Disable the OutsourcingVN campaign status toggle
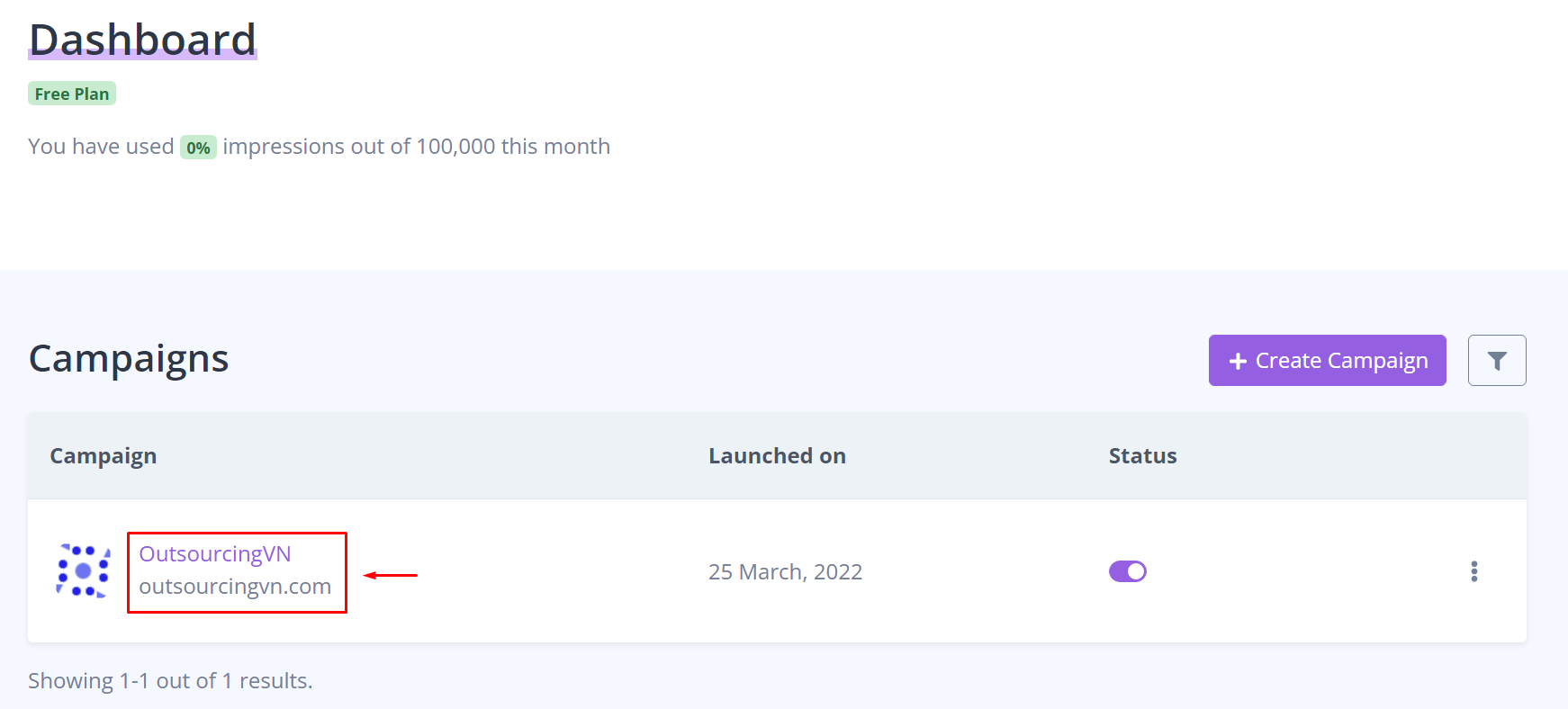Screen dimensions: 1568x709 (x=1127, y=571)
